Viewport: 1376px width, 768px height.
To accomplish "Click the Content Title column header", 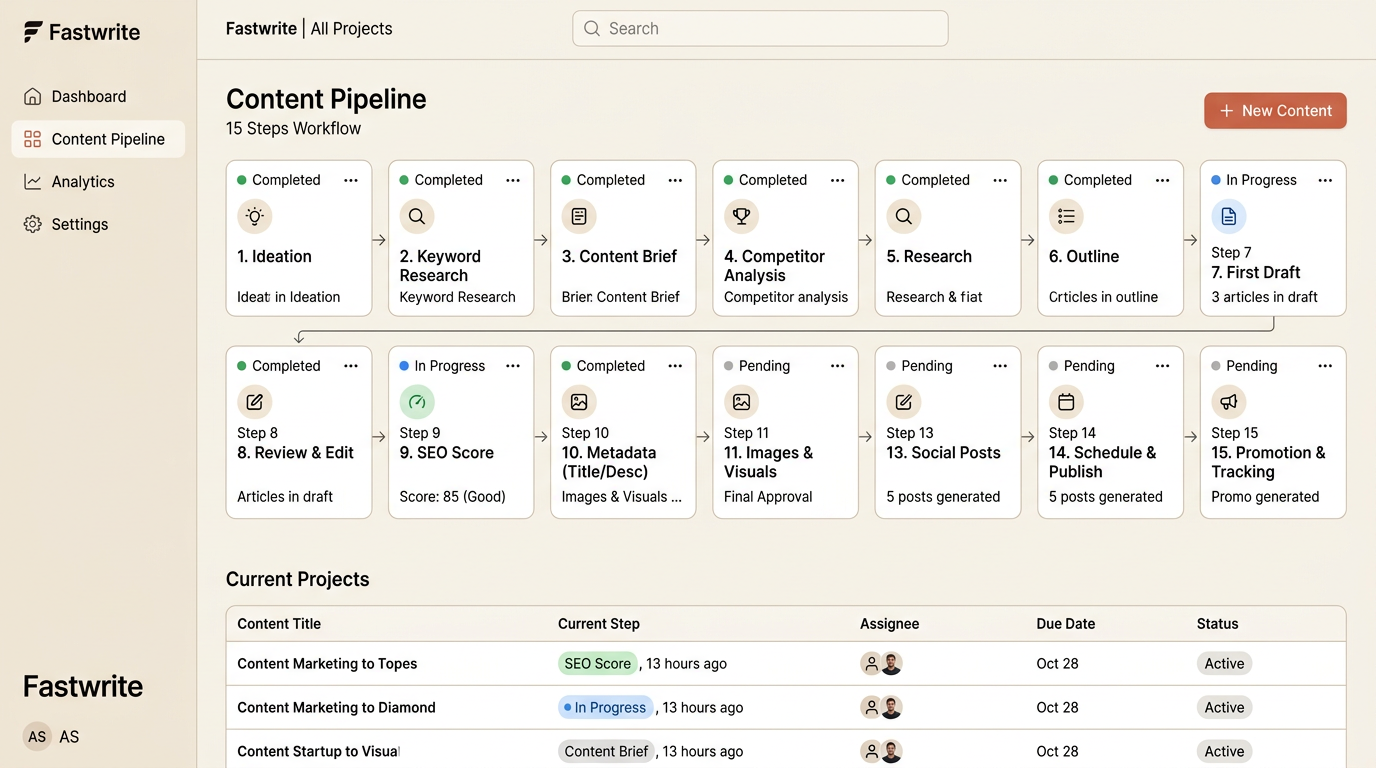I will pos(279,624).
